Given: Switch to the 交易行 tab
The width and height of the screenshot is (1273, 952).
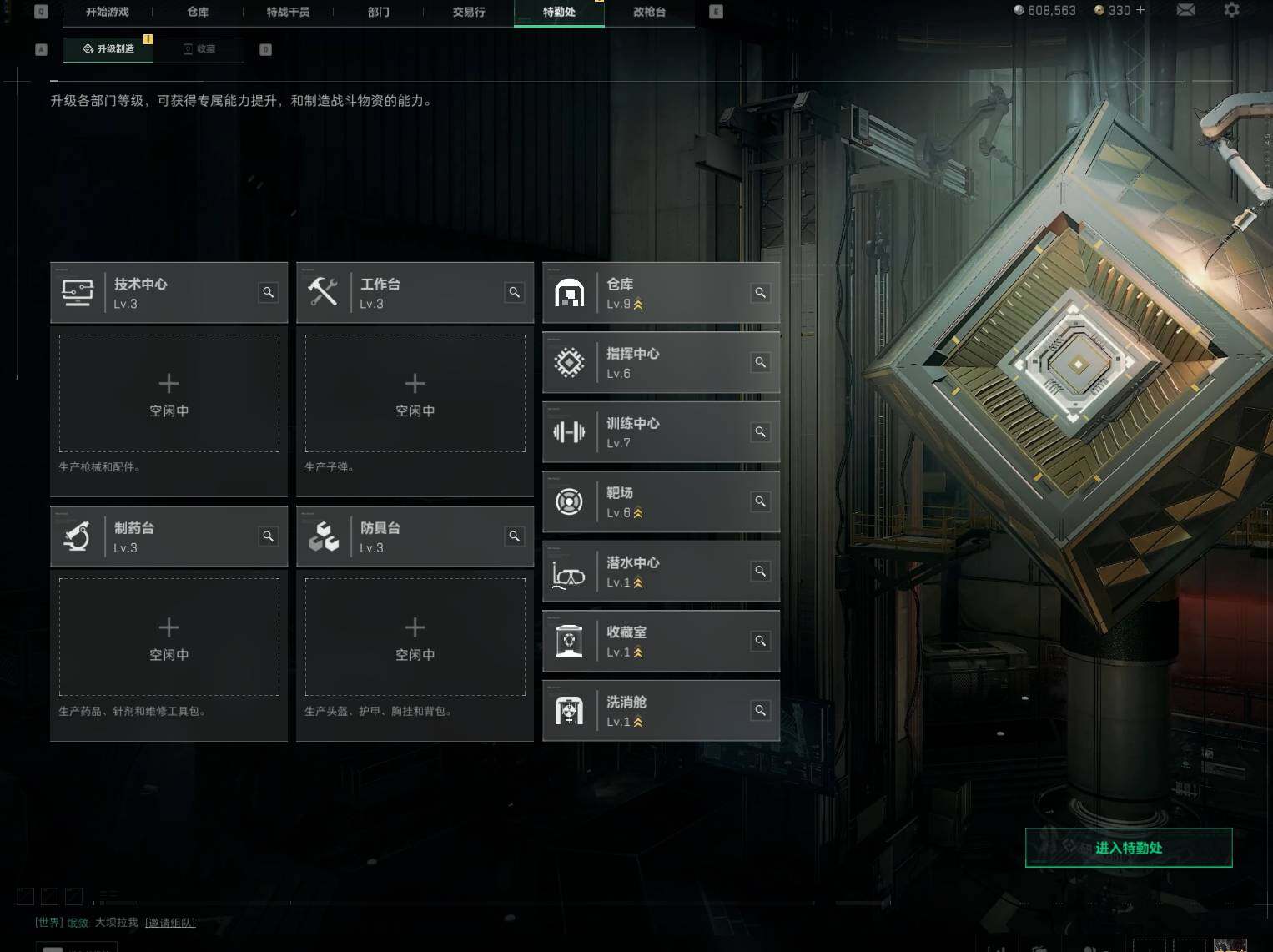Looking at the screenshot, I should [469, 13].
